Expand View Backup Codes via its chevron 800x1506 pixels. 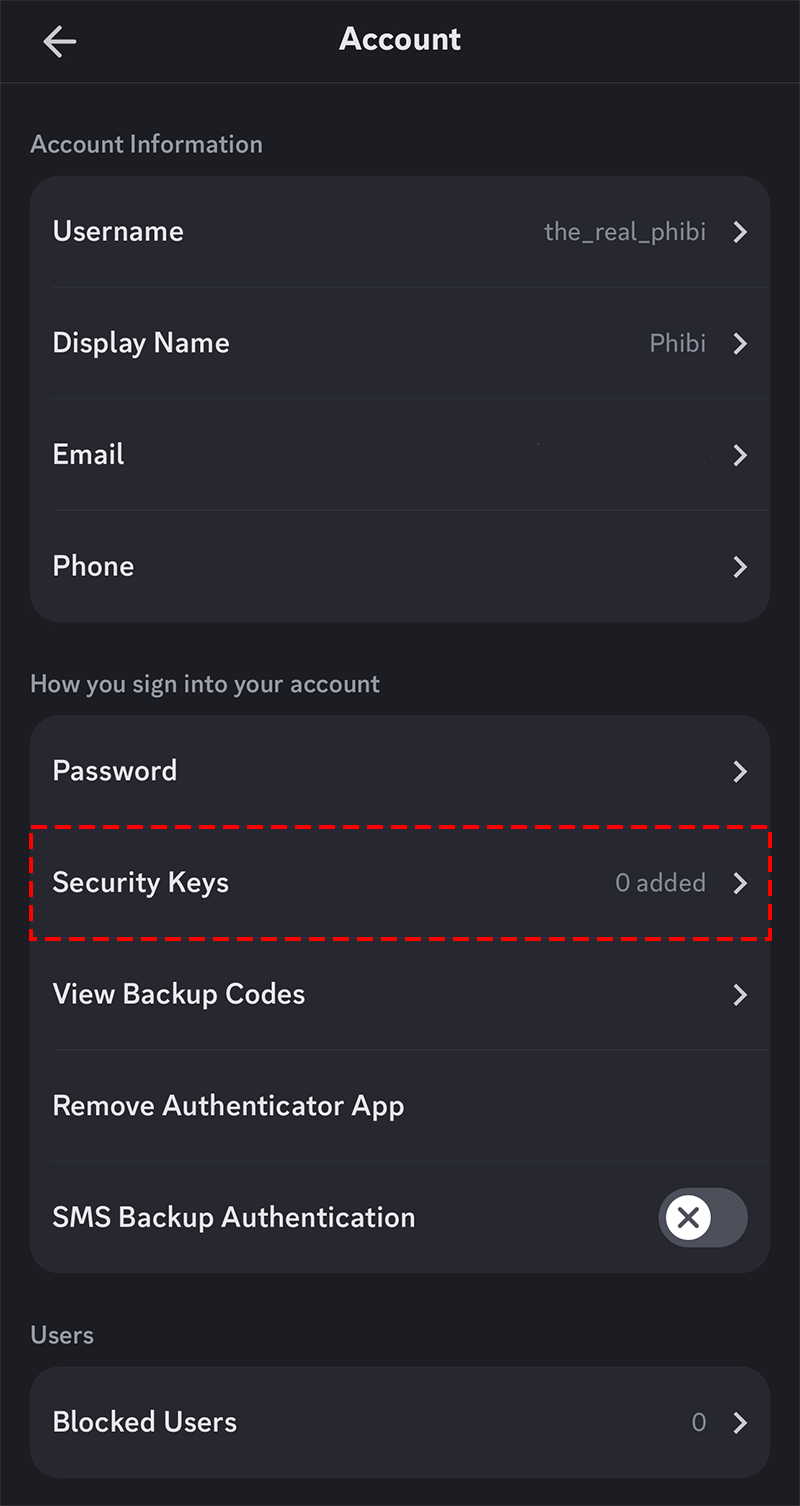740,995
